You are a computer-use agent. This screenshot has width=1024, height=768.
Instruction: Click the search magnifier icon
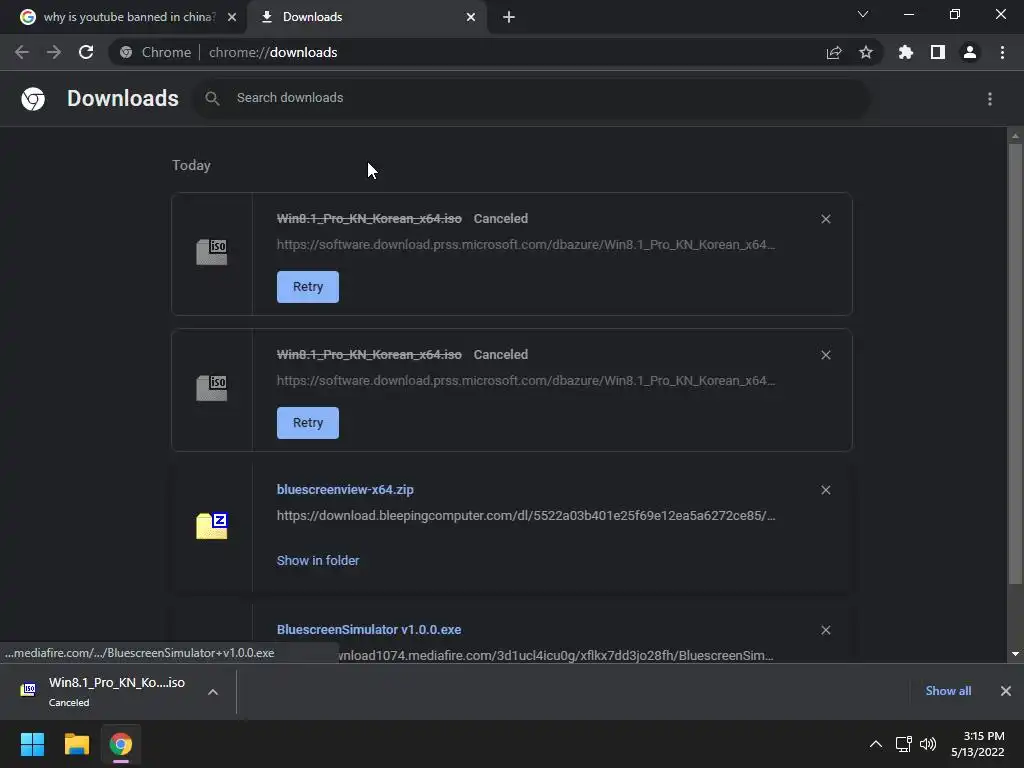(212, 99)
